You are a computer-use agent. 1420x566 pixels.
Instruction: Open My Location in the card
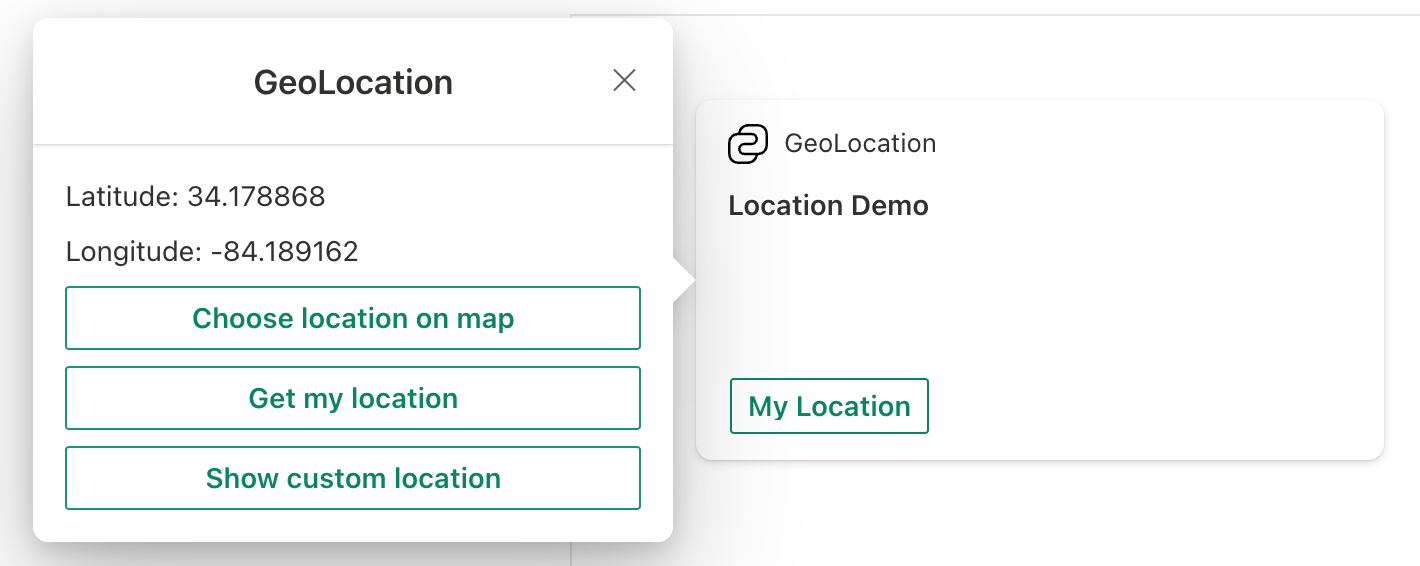pos(829,406)
